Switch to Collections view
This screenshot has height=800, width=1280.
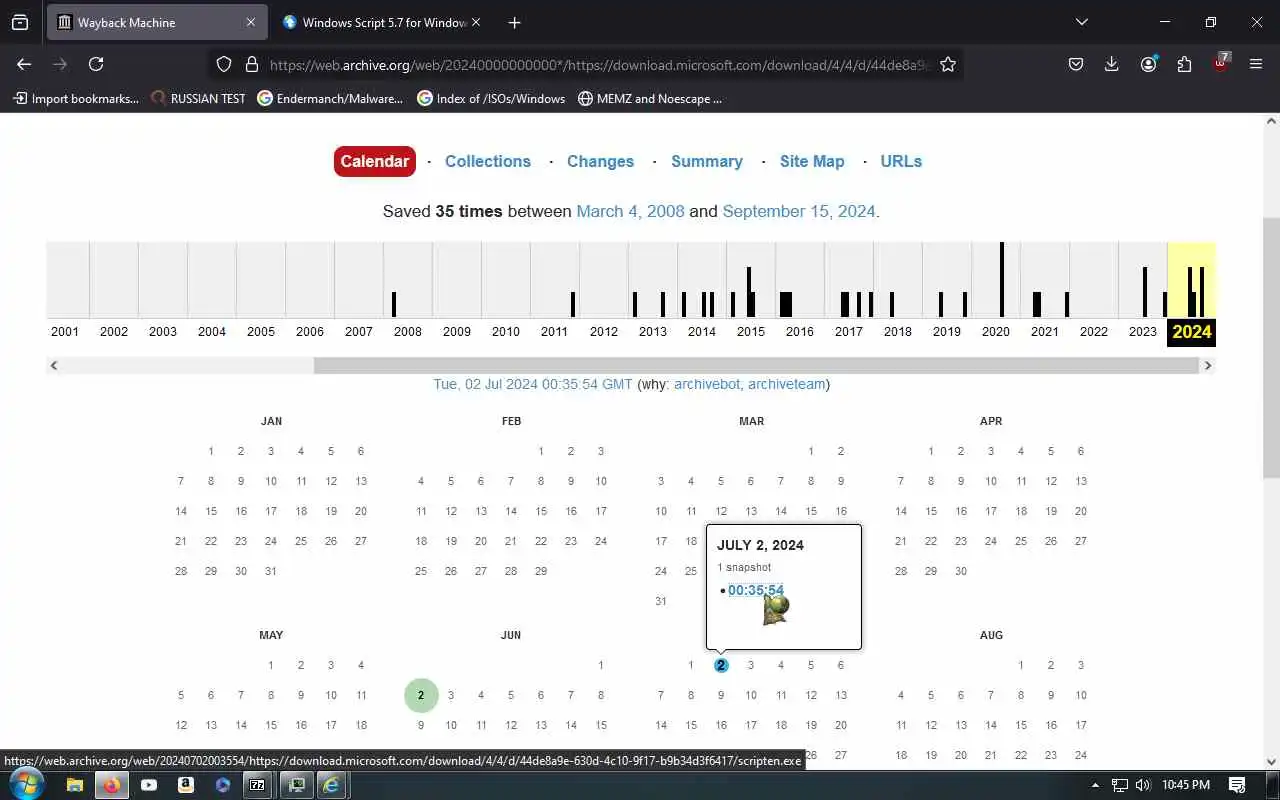pos(488,161)
